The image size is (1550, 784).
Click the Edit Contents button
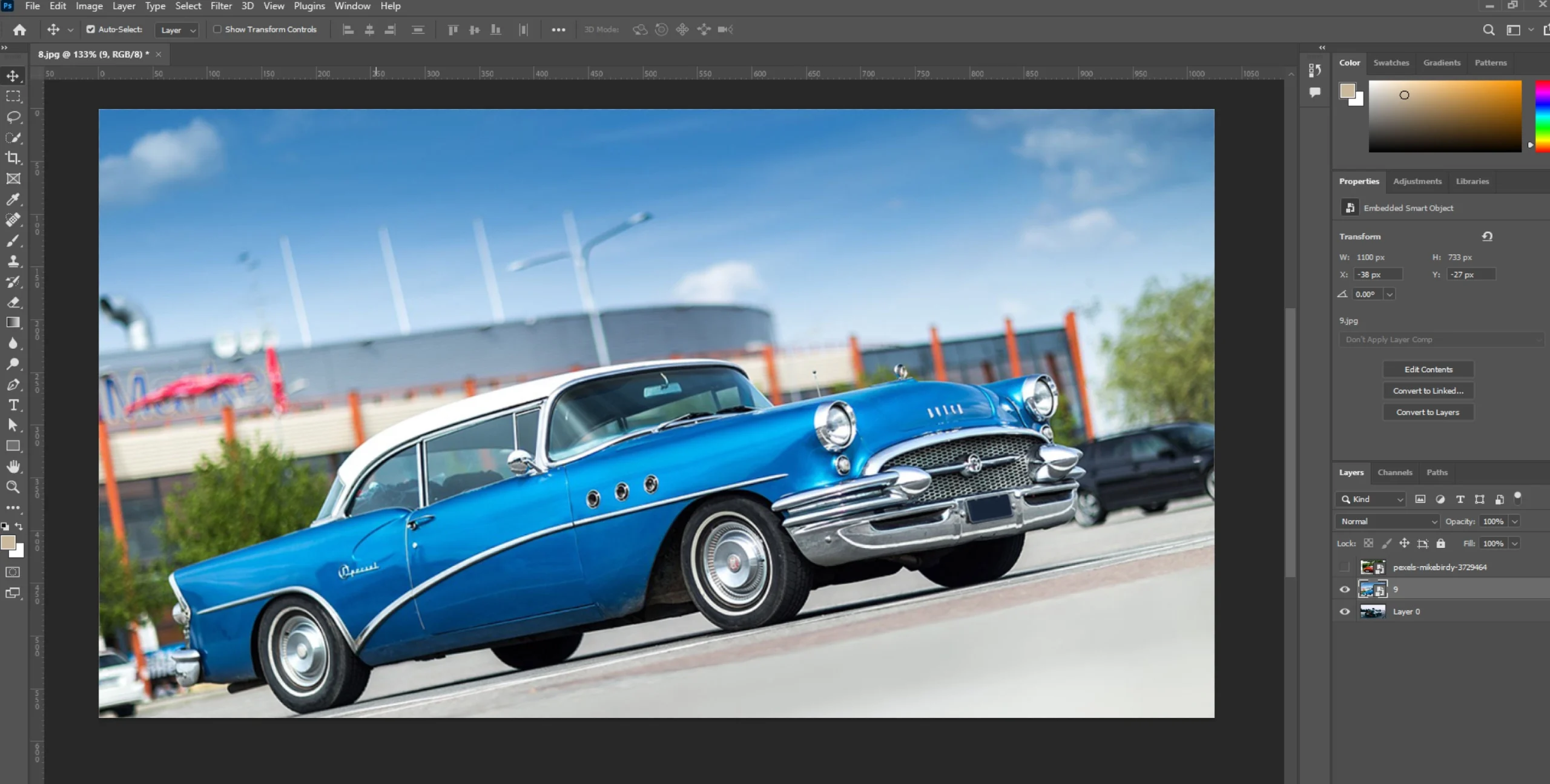1428,369
